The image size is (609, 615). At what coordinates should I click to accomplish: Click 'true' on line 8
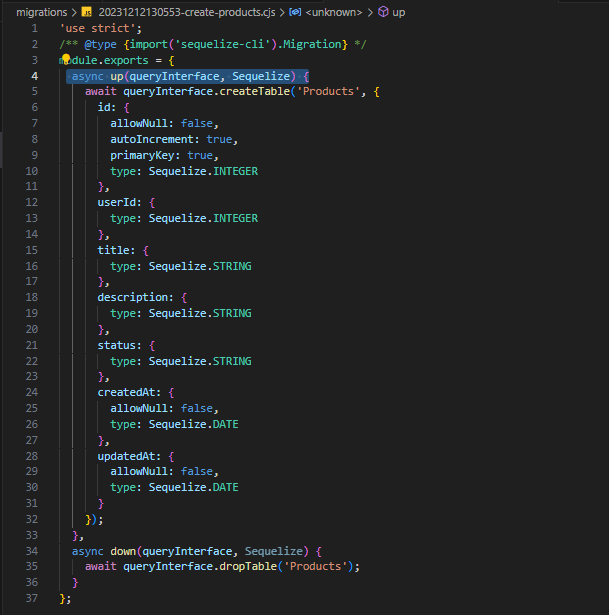(x=219, y=139)
